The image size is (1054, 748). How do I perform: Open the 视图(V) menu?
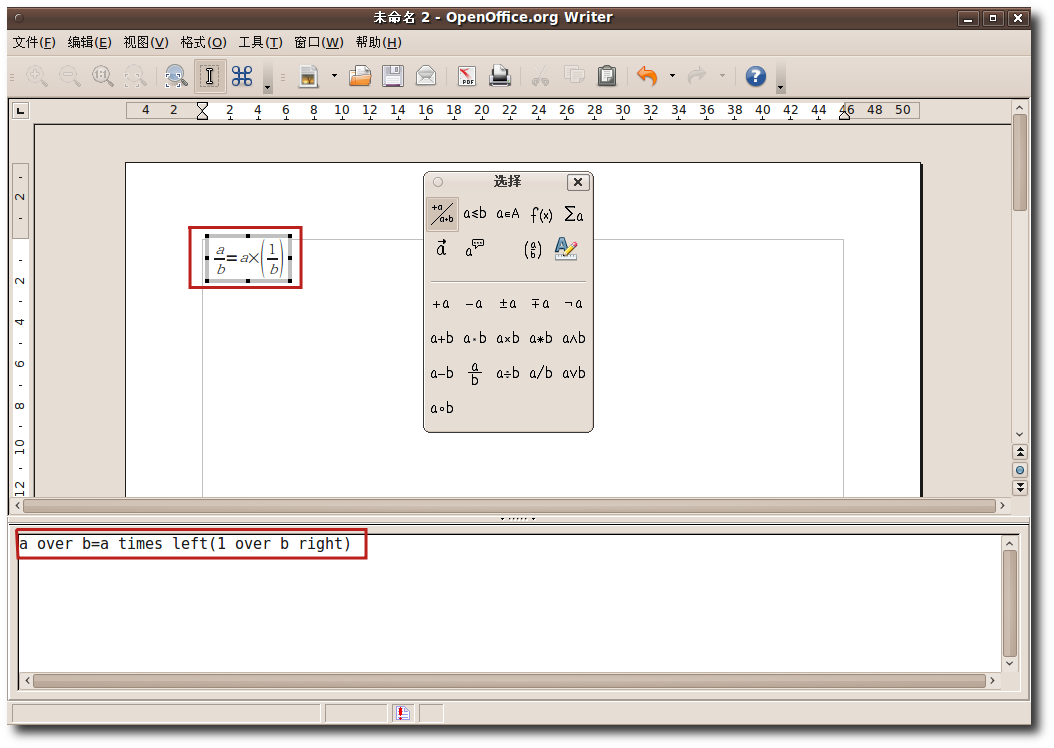coord(146,42)
